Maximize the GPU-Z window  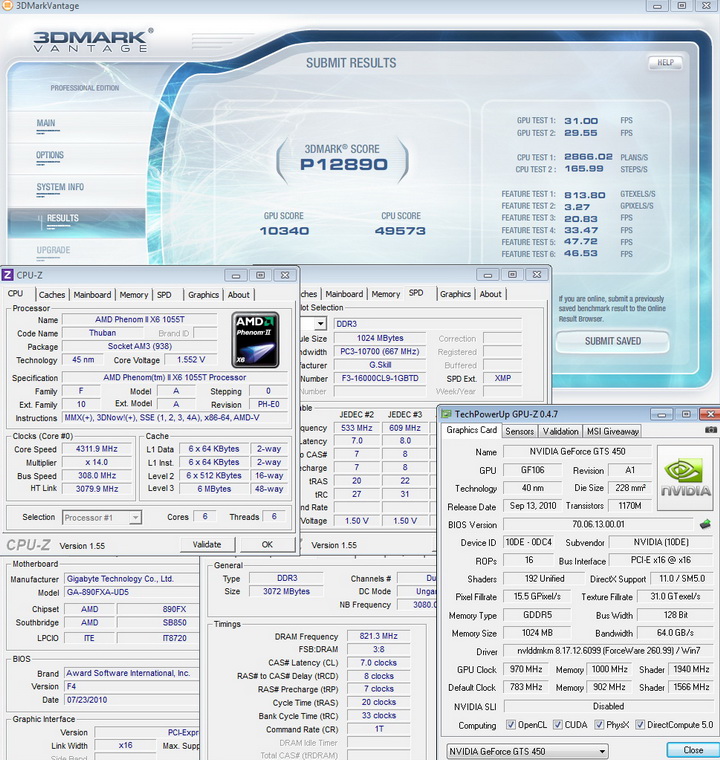[x=686, y=414]
